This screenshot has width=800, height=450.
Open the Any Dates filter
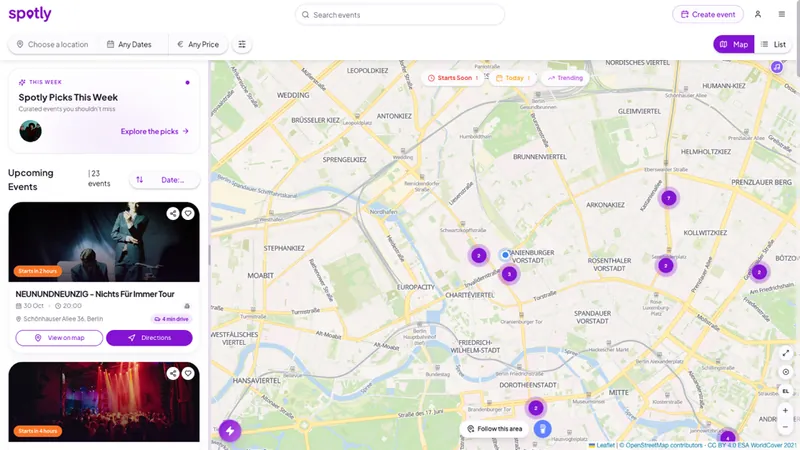129,44
